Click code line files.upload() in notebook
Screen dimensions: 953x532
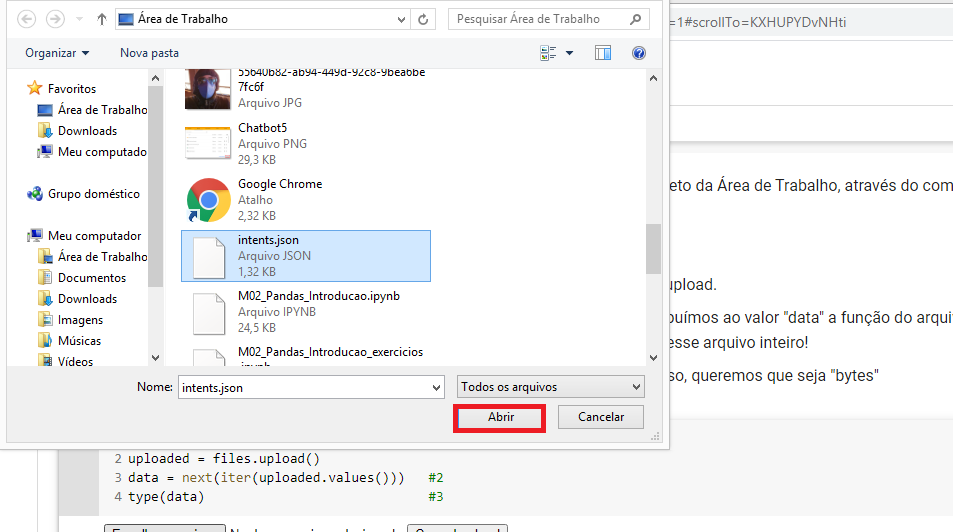[x=224, y=458]
